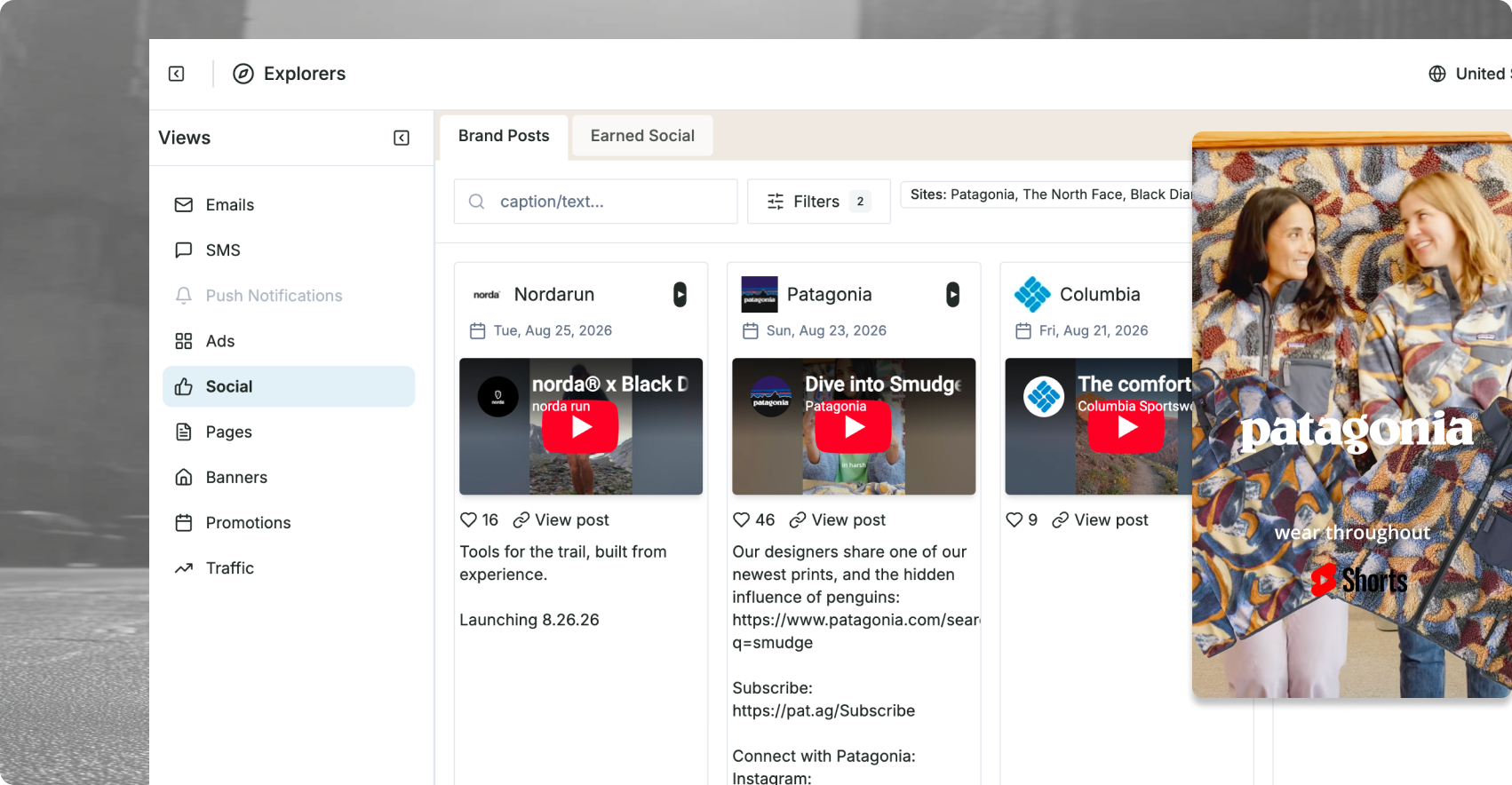The width and height of the screenshot is (1512, 785).
Task: Open the United States region selector
Action: click(1470, 74)
